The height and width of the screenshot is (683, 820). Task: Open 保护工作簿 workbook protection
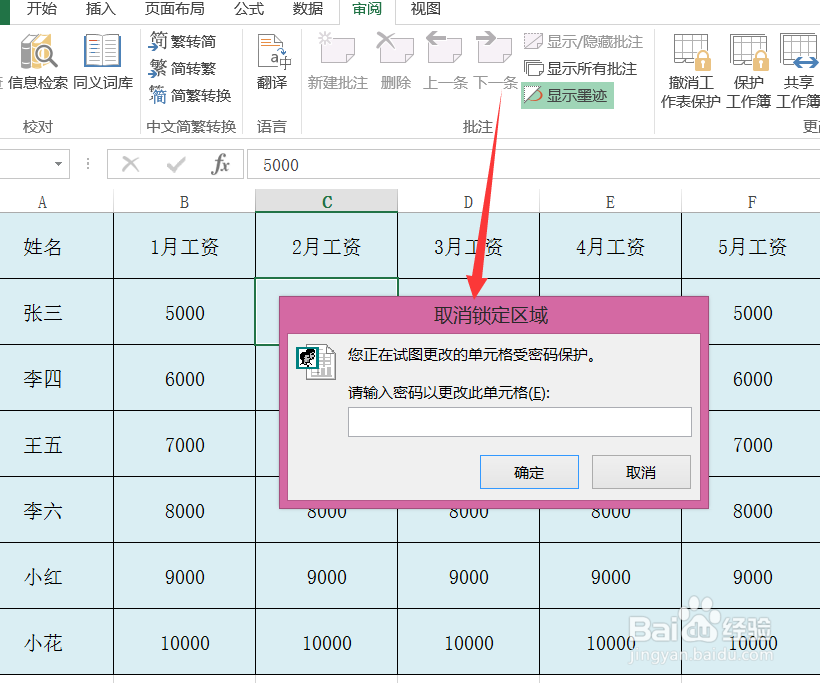tap(748, 60)
